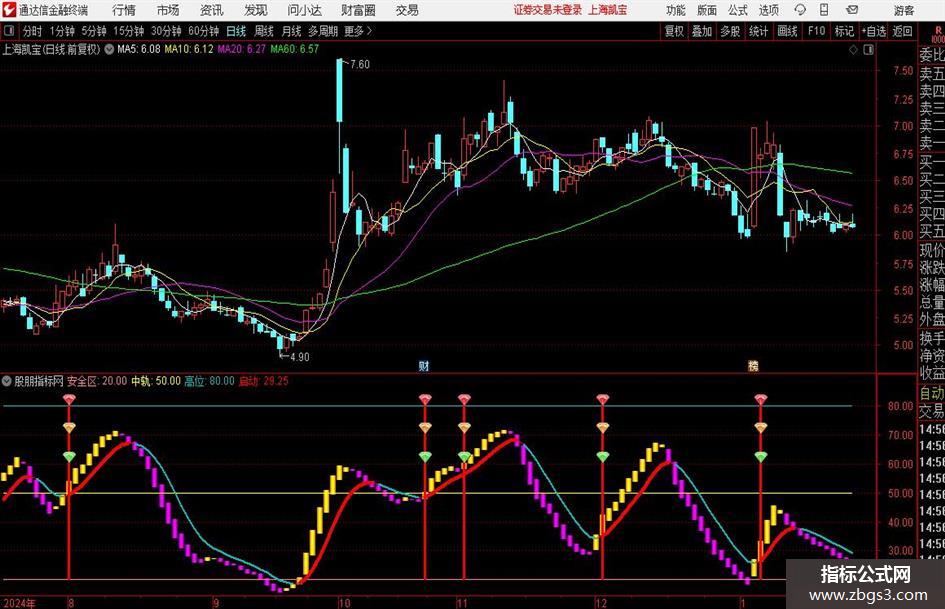
Task: Expand 更多 periods chevron
Action: click(x=358, y=31)
